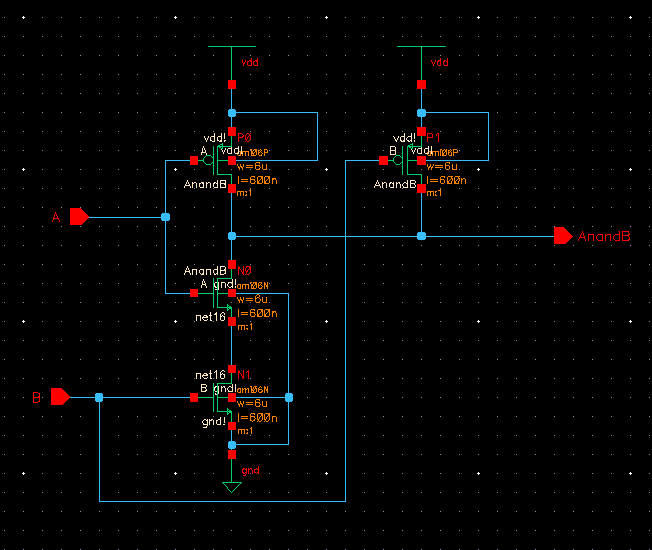
Task: Click the wire junction dot next to pin B
Action: coord(99,397)
